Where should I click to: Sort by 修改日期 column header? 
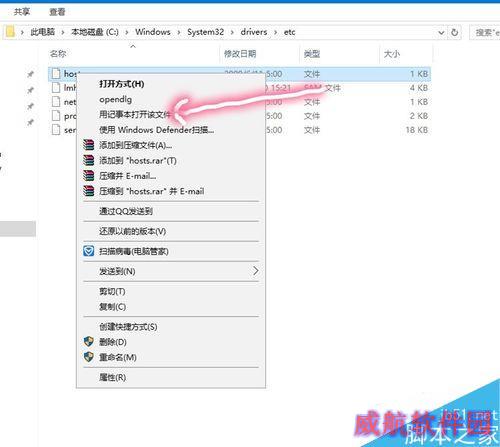[x=240, y=54]
